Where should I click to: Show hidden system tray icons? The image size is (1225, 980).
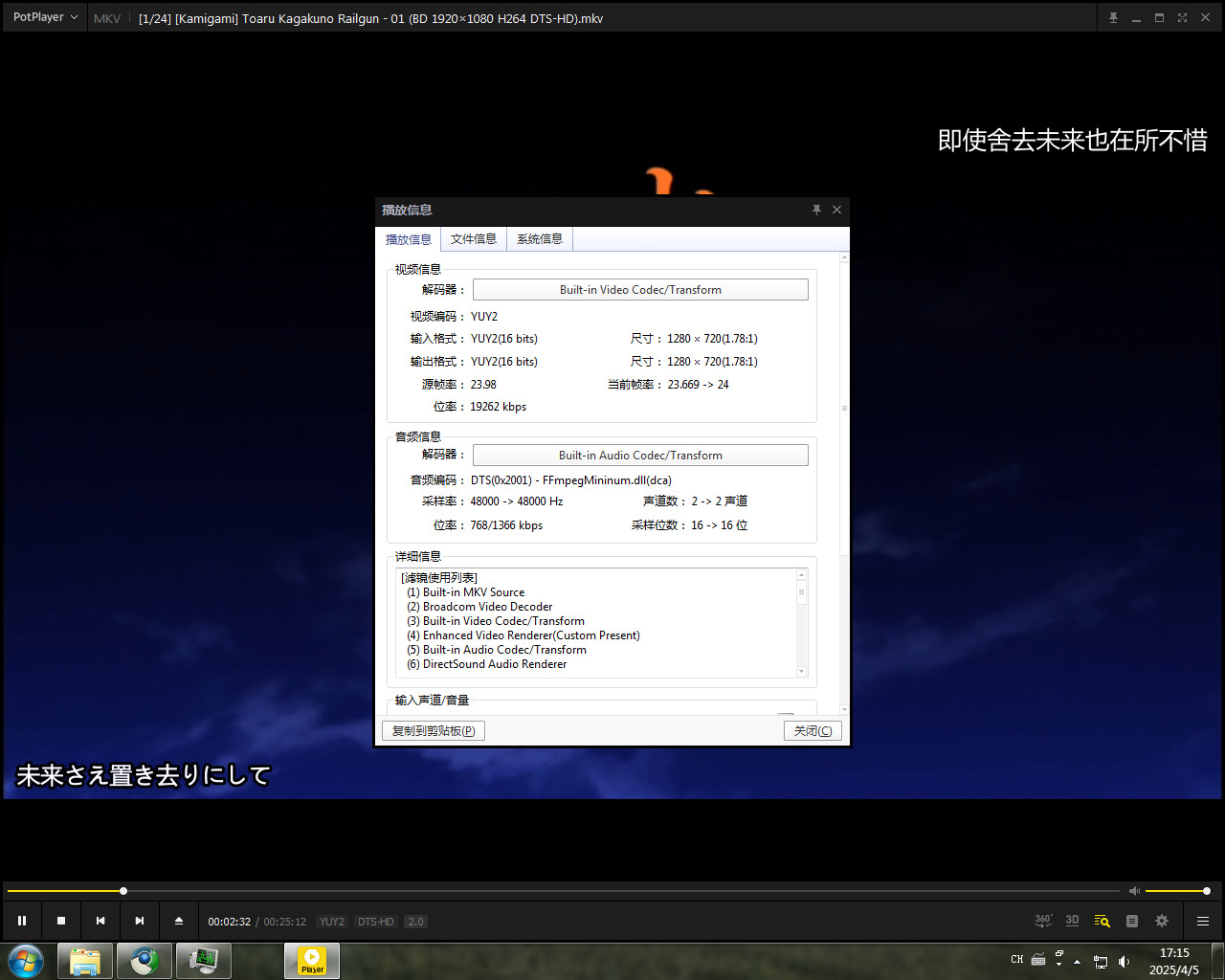tap(1078, 961)
